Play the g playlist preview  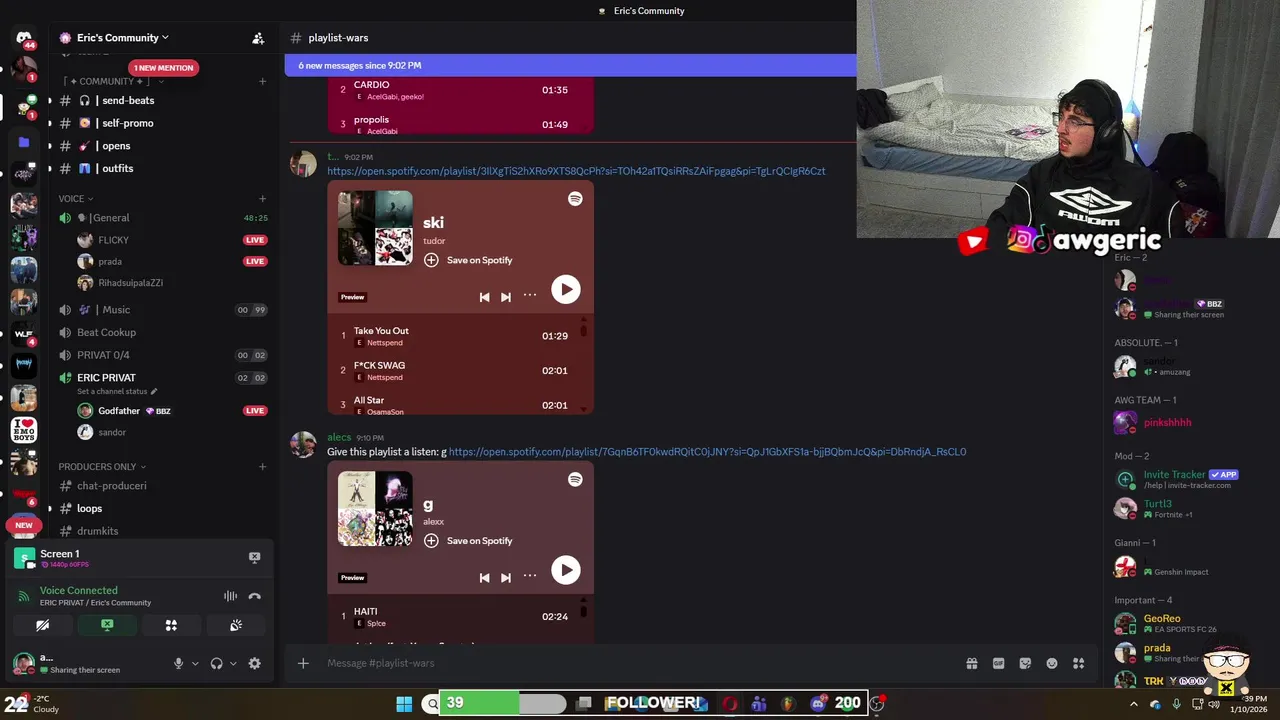coord(565,570)
